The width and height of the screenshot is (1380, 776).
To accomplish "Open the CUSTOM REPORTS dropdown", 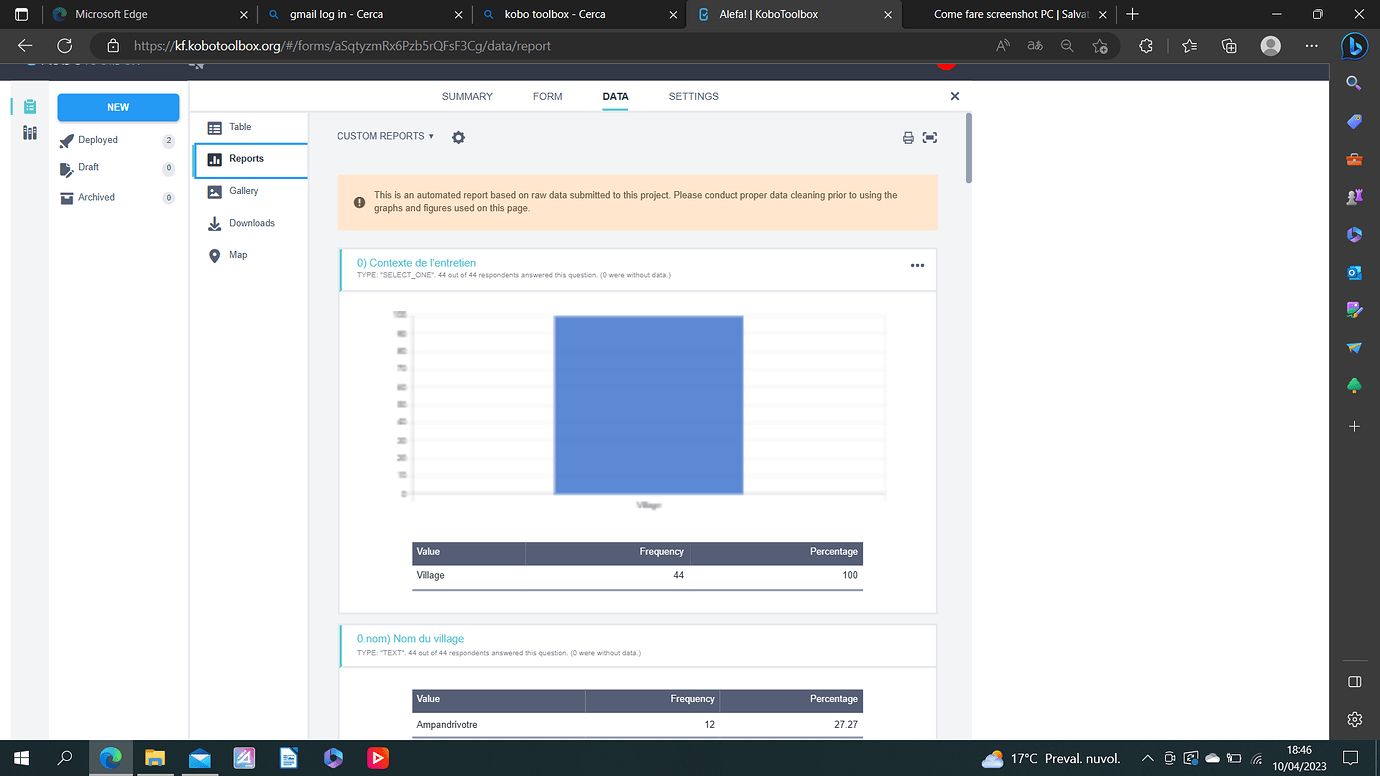I will click(x=385, y=136).
